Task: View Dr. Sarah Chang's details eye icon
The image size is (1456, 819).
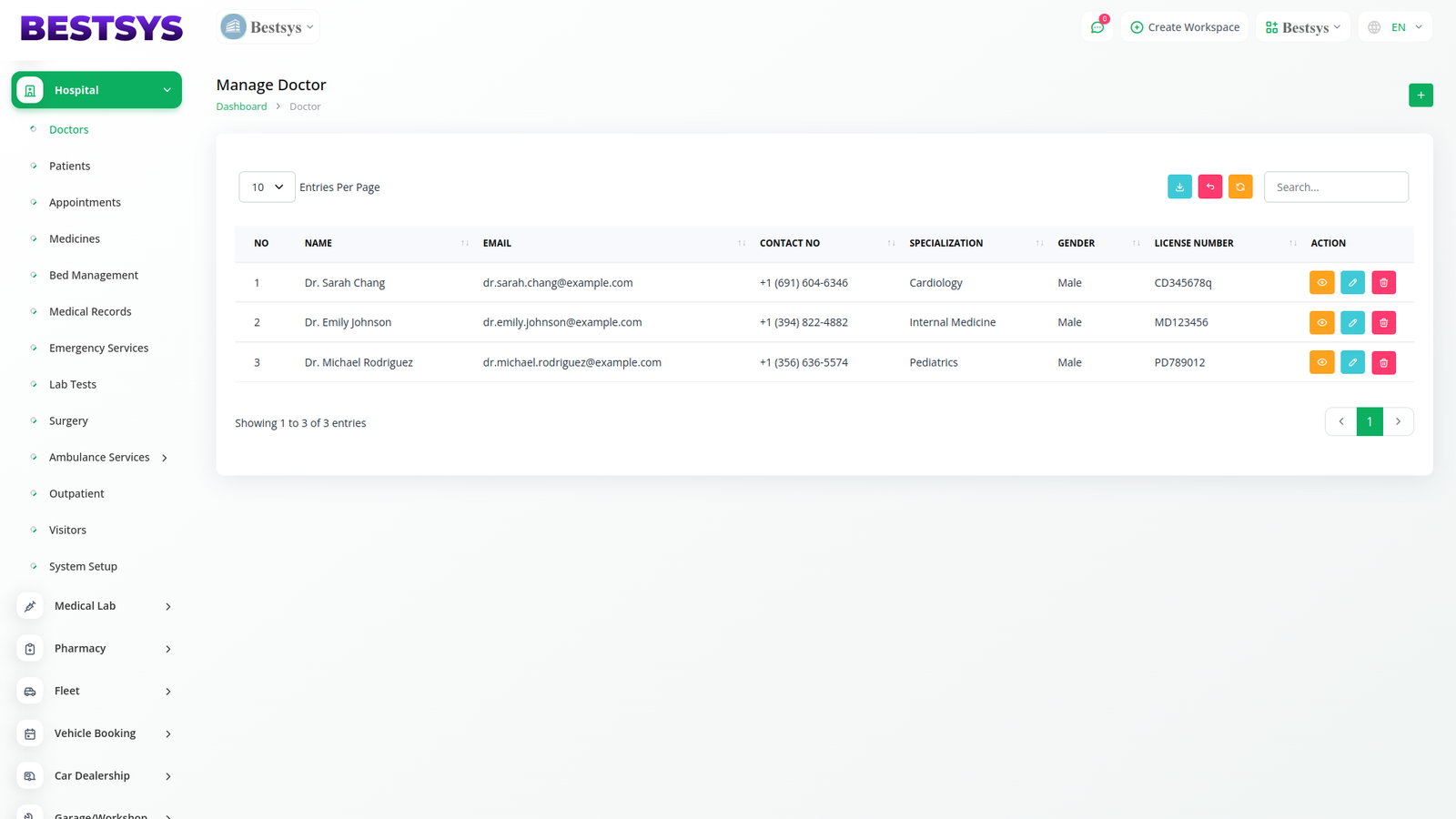Action: (x=1321, y=283)
